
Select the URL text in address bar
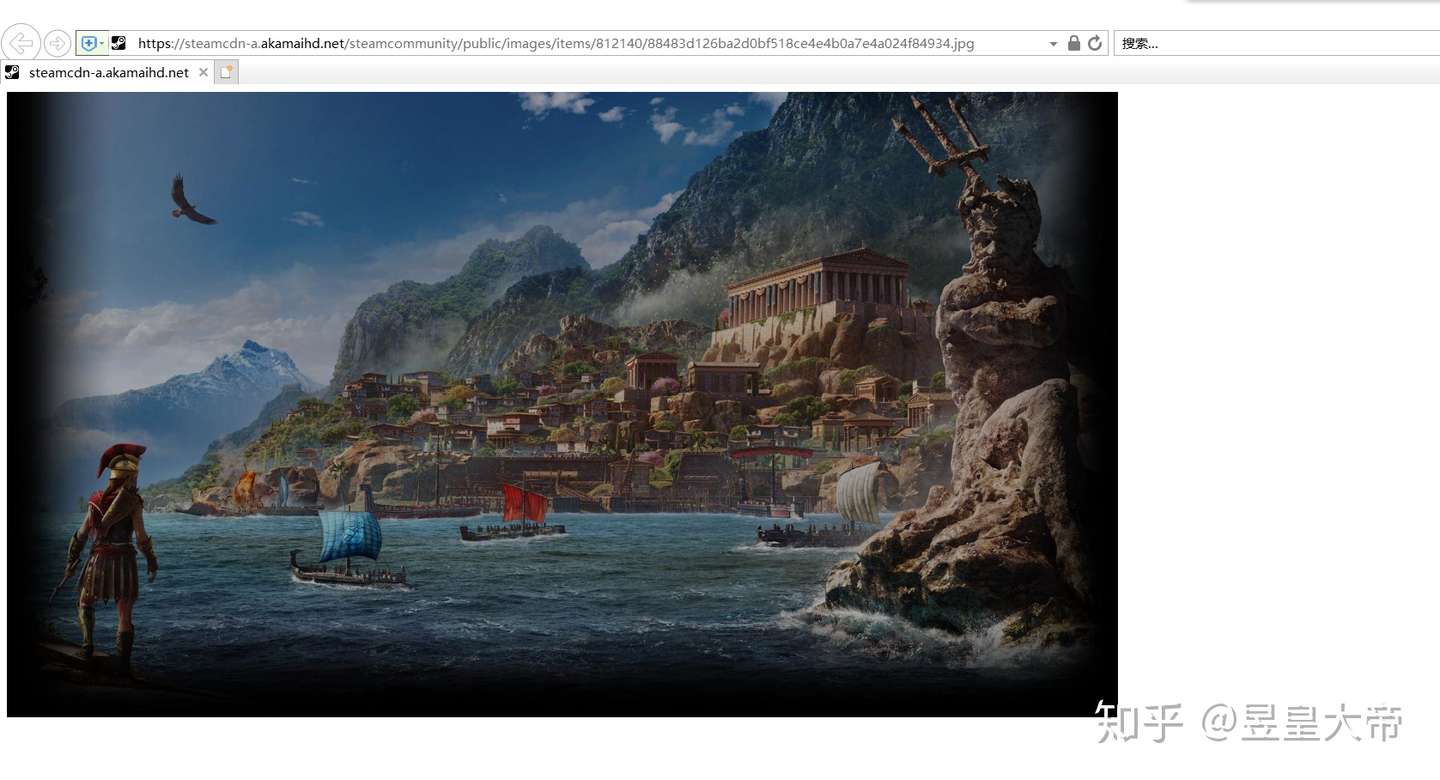click(556, 43)
